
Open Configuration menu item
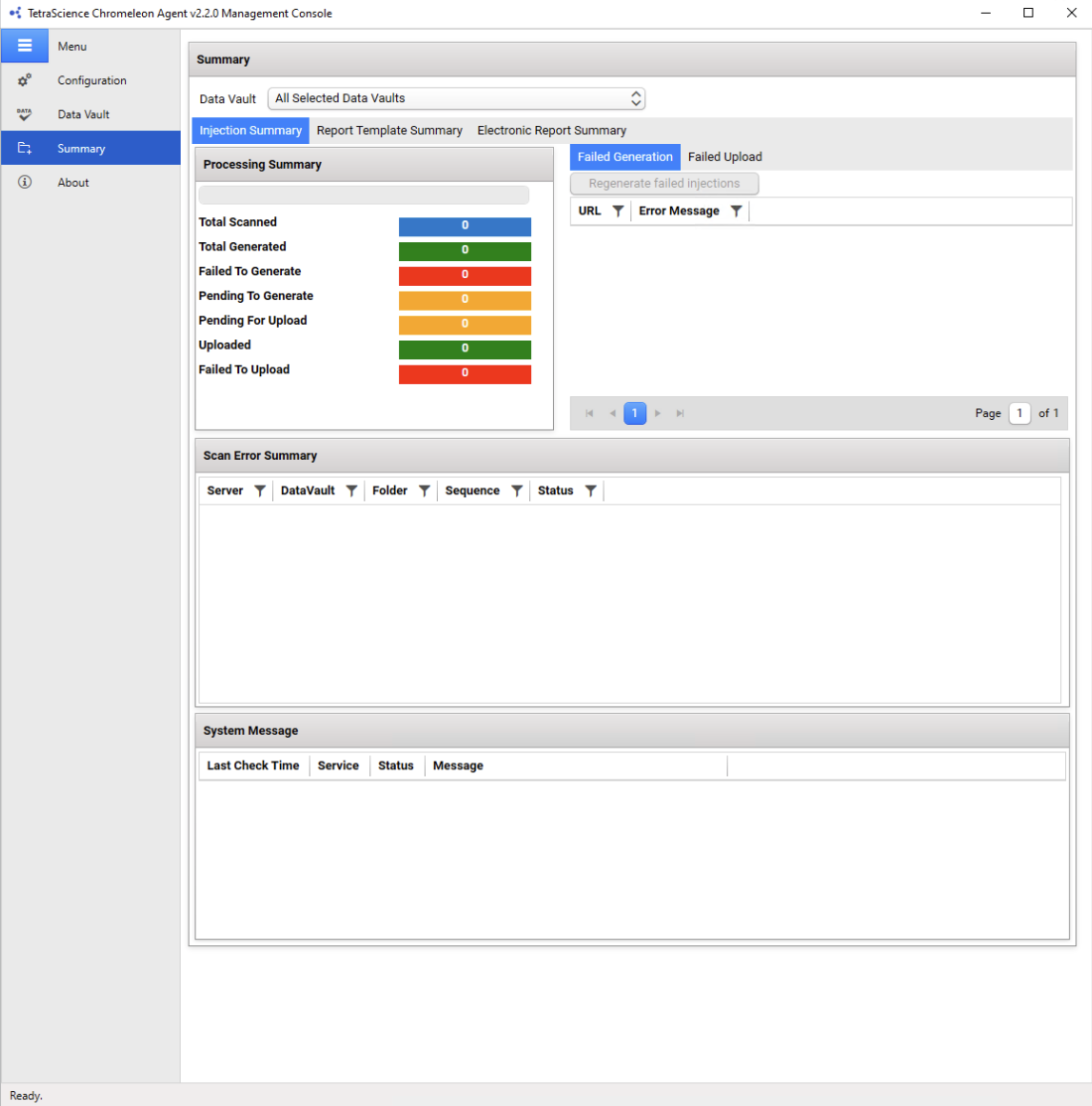coord(91,80)
